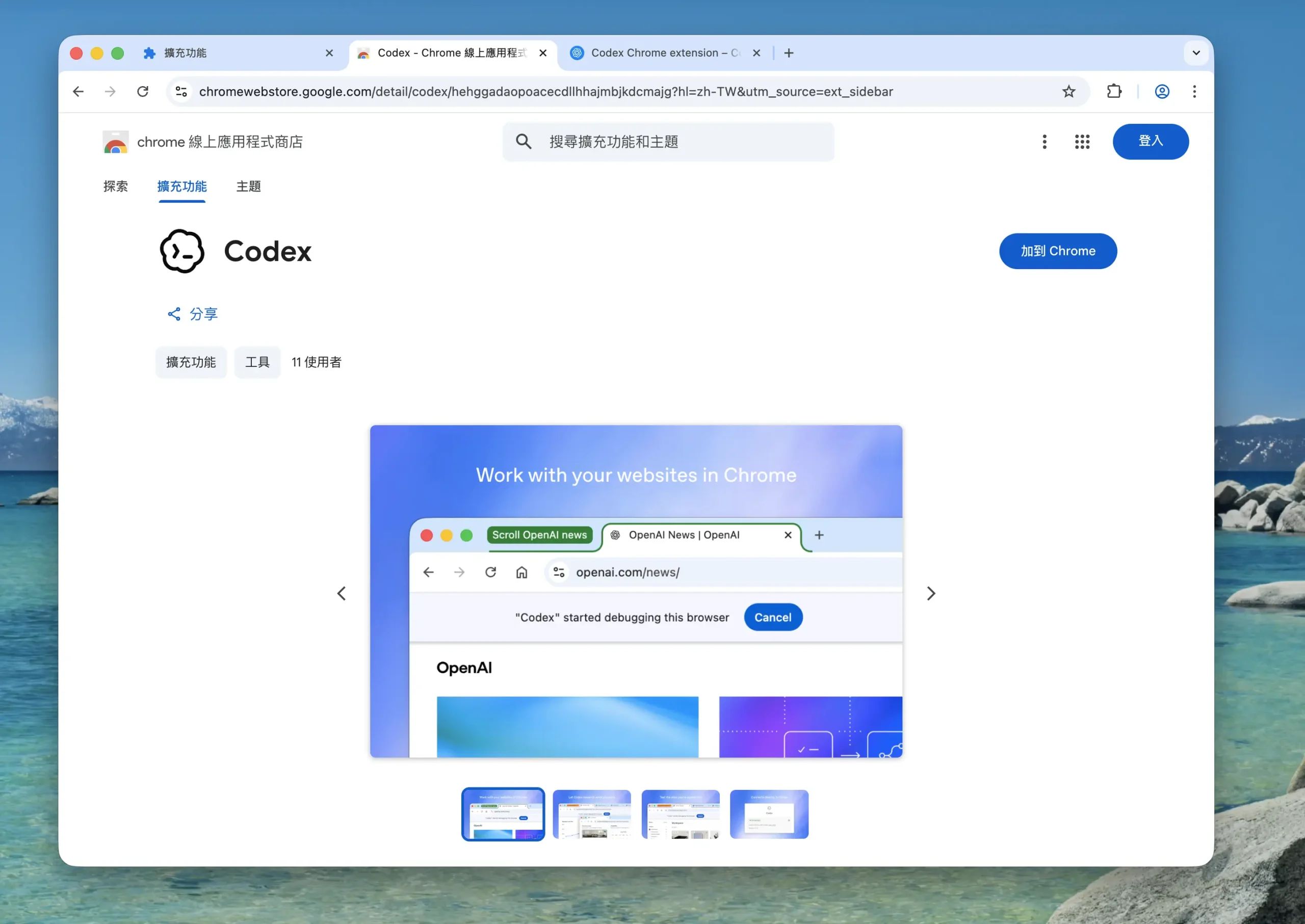This screenshot has width=1305, height=924.
Task: Click the 工具 category chip
Action: [257, 362]
